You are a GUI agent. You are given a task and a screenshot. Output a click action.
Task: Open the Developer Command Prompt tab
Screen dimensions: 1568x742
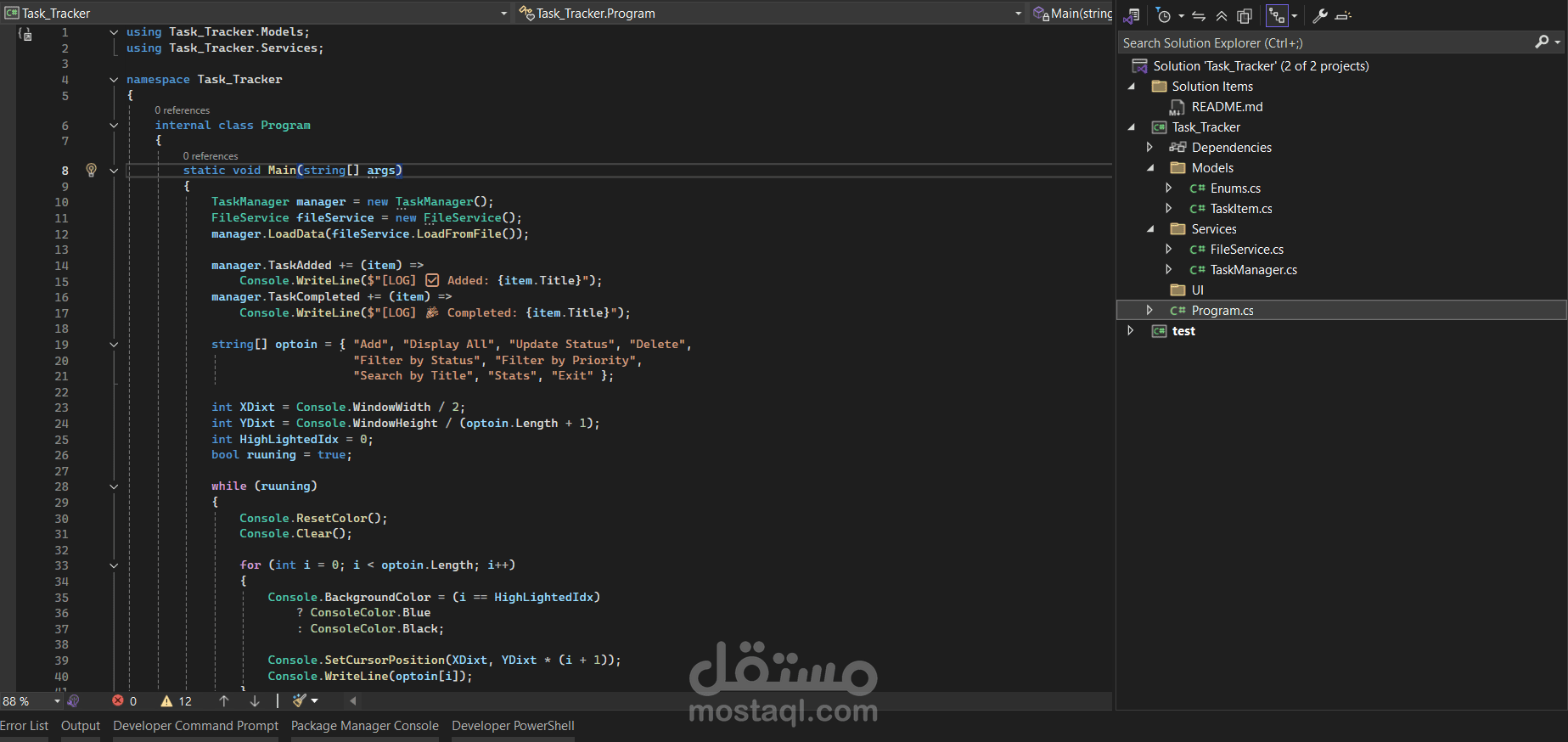tap(195, 726)
